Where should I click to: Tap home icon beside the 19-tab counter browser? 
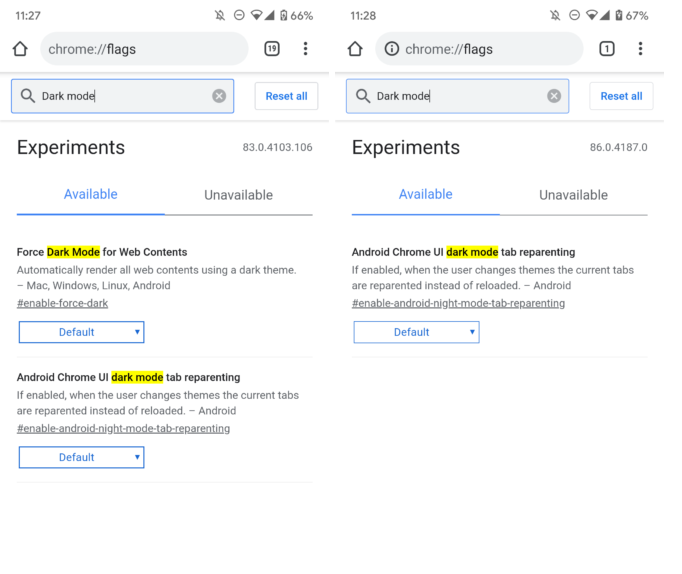tap(20, 49)
